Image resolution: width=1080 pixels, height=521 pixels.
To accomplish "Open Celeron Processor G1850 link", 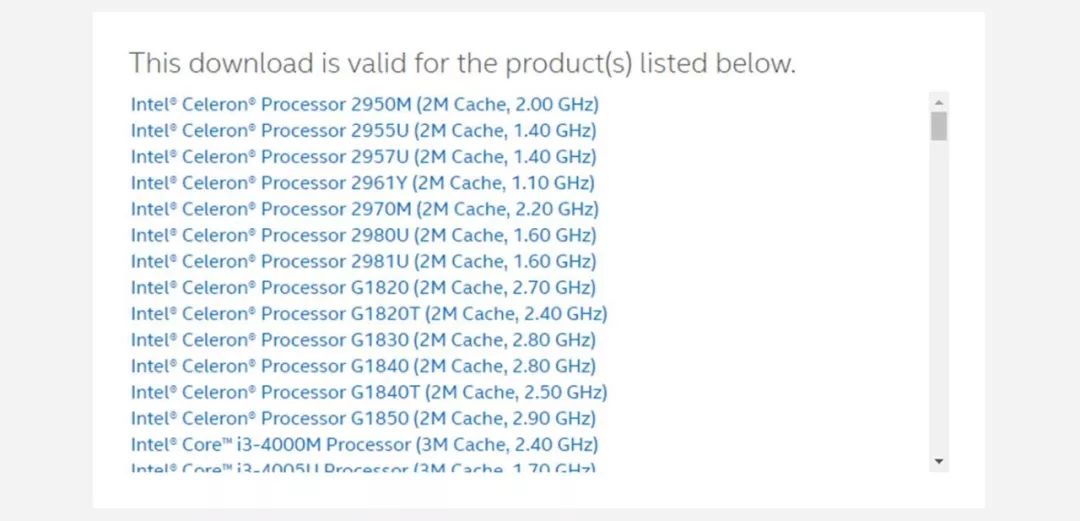I will point(364,418).
